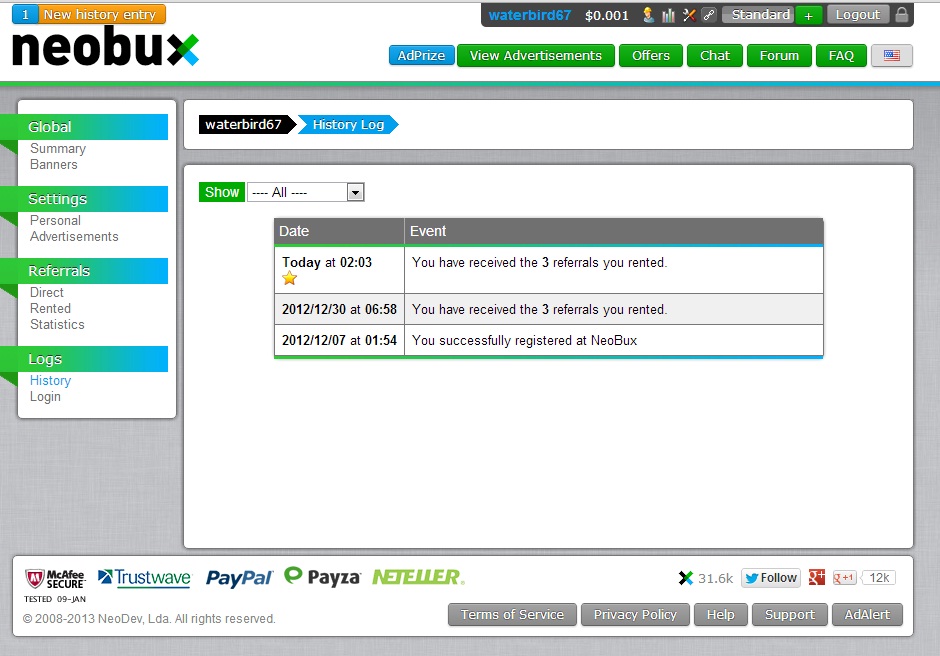Click the 2012/12/07 at 01:54 date cell
The image size is (940, 656).
(x=339, y=341)
